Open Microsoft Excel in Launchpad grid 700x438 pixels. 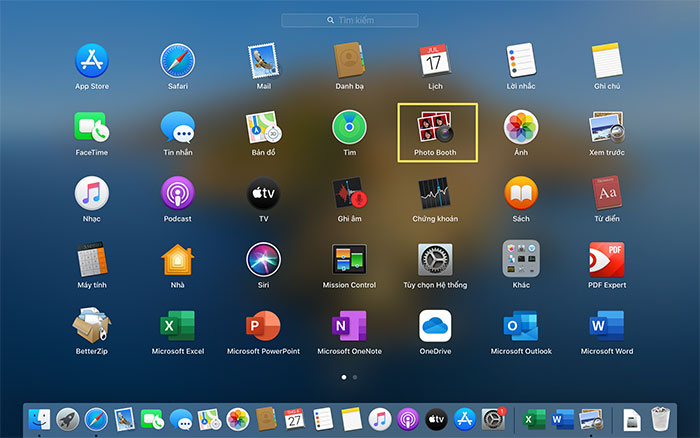[x=177, y=326]
